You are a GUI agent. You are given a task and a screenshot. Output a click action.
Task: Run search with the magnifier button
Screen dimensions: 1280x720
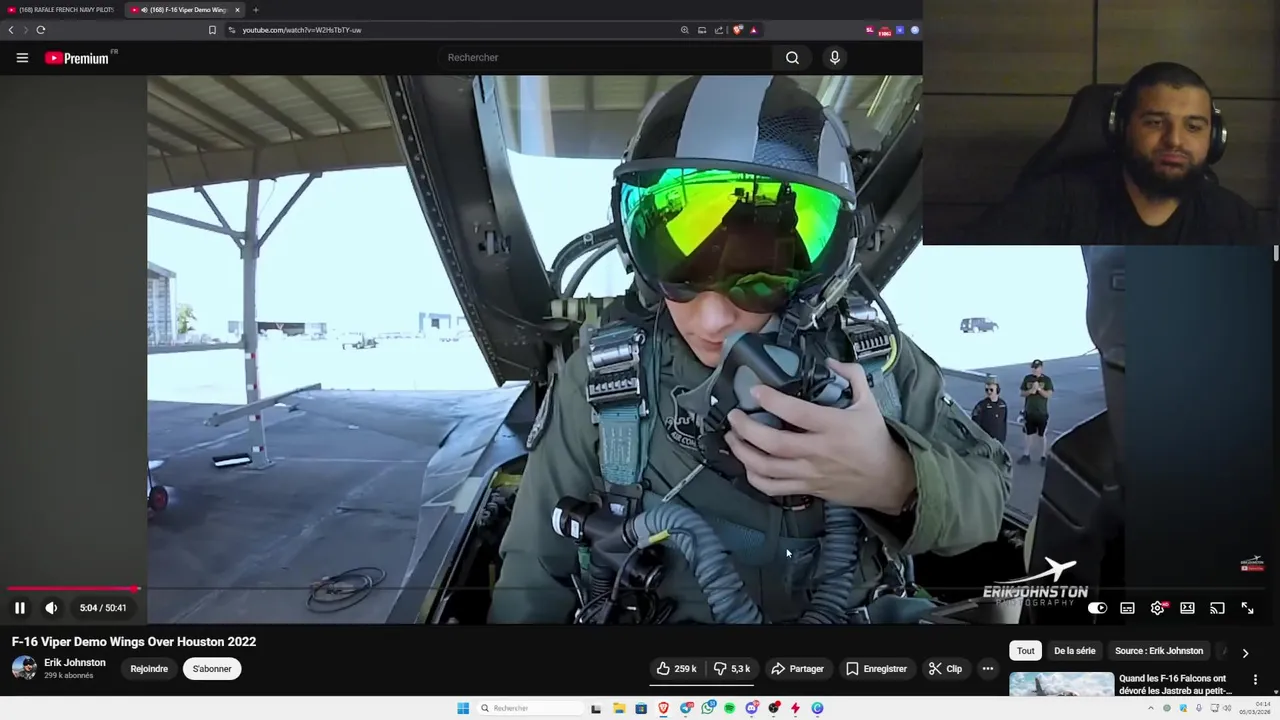tap(792, 58)
